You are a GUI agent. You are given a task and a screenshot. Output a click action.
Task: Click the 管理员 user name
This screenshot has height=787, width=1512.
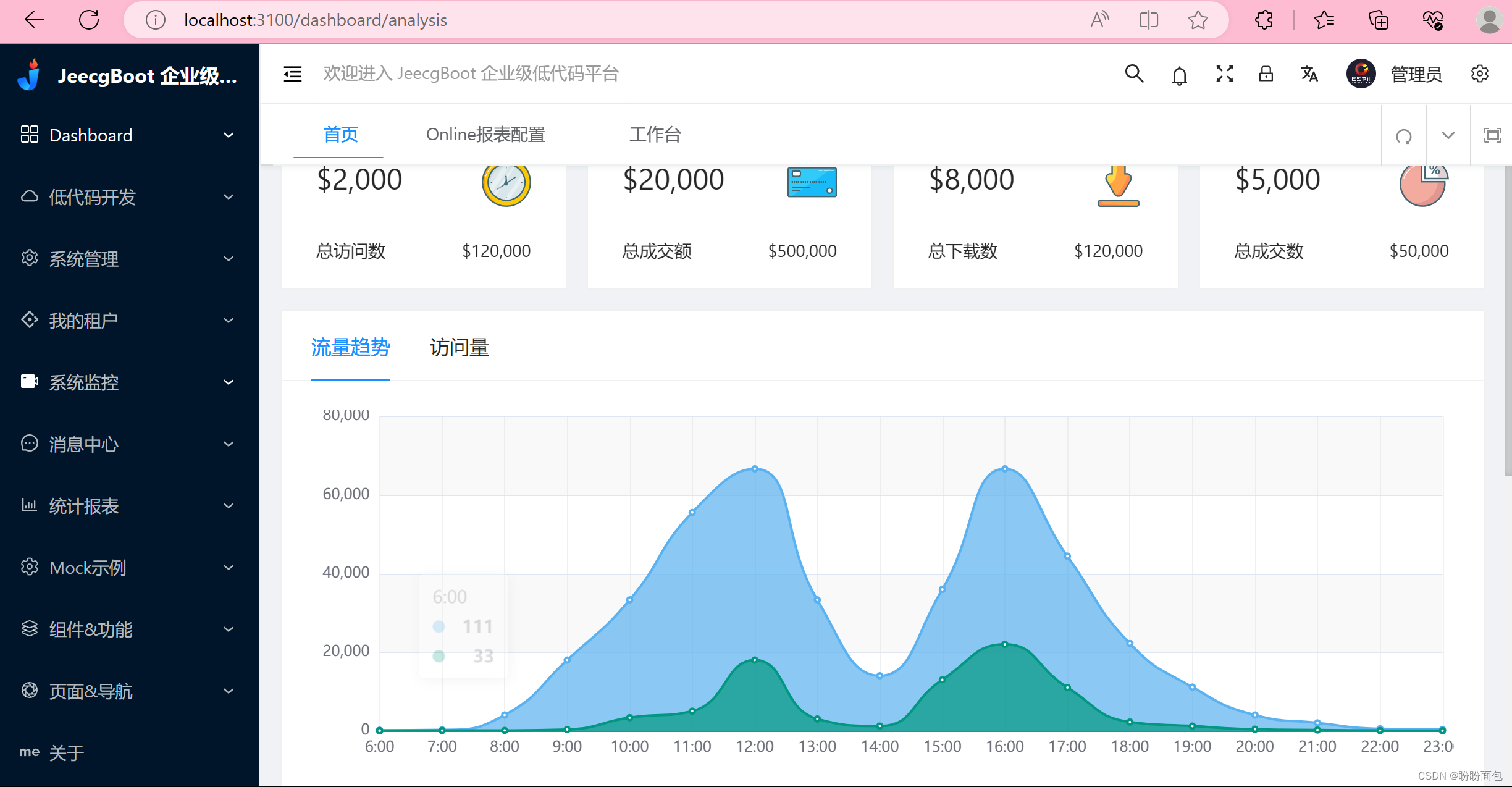coord(1416,75)
